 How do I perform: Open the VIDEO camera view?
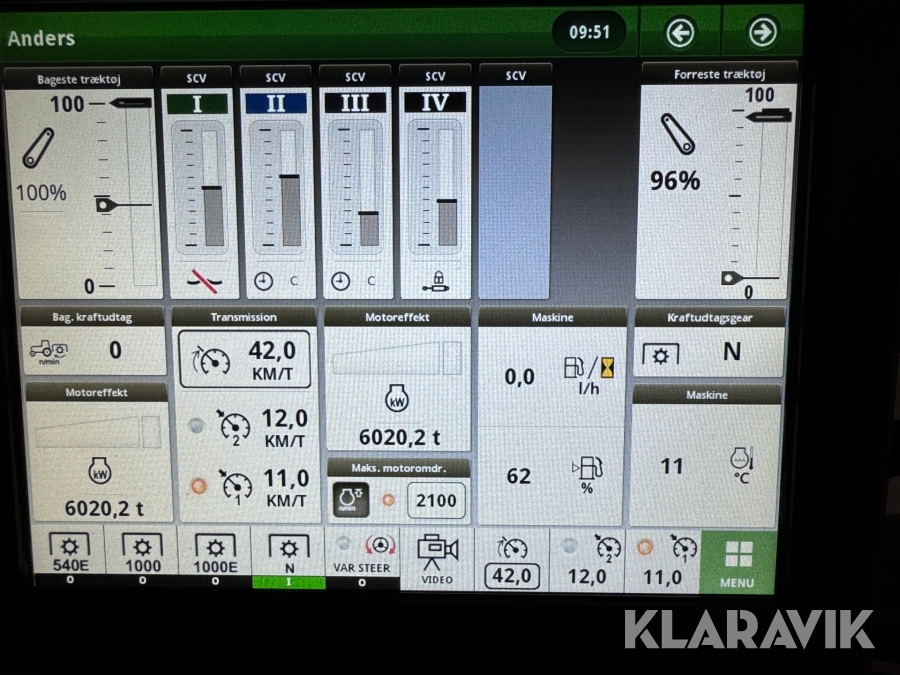click(437, 559)
